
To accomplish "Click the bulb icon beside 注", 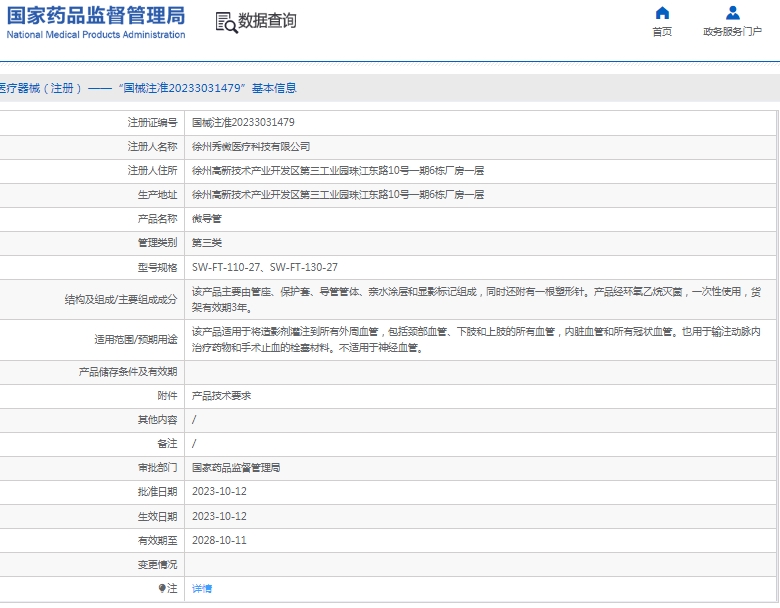I will [162, 589].
